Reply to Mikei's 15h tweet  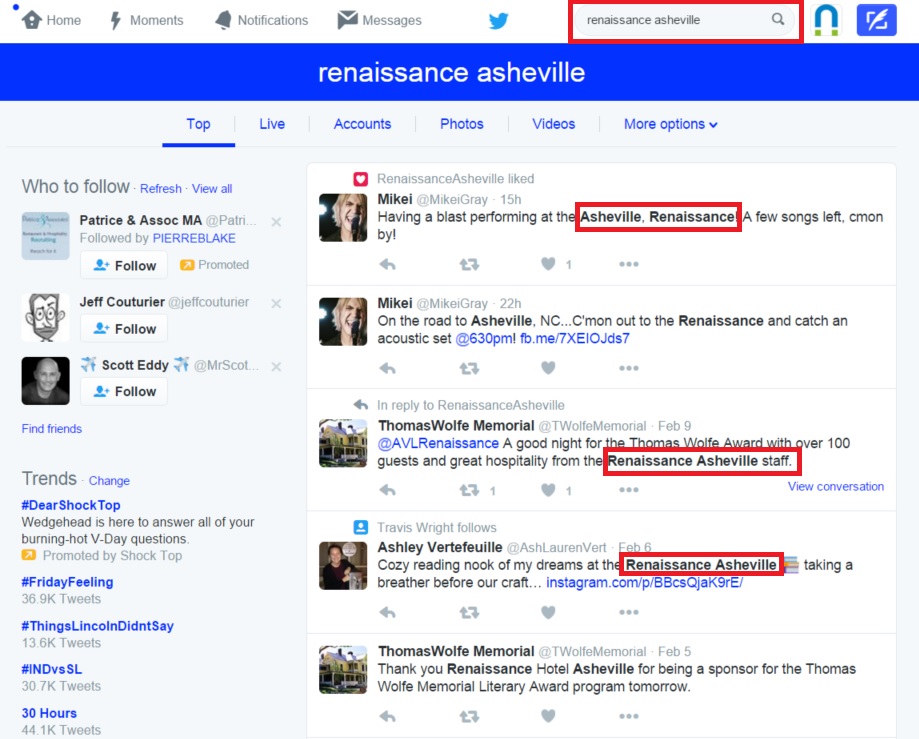pos(387,264)
